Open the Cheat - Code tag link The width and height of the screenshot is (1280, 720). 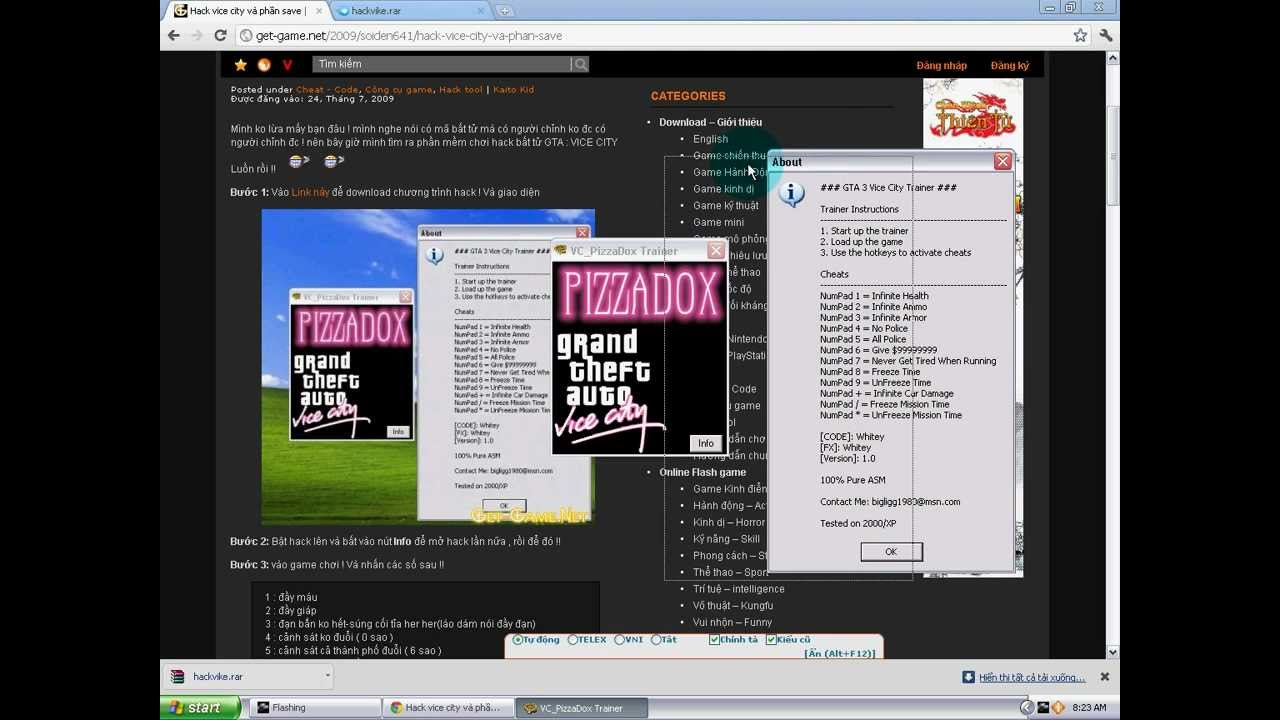(327, 90)
